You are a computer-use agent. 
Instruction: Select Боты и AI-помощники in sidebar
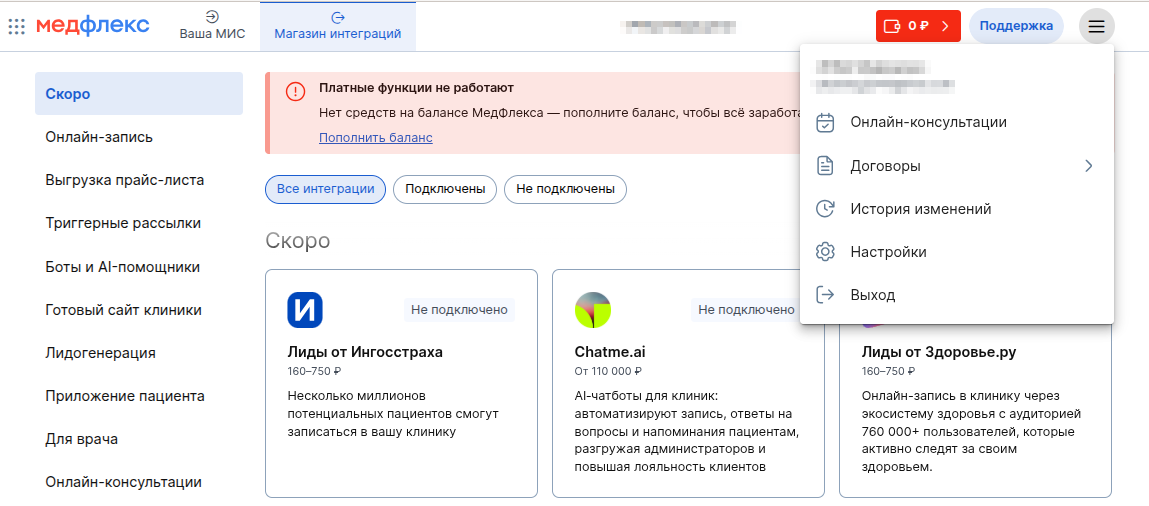123,267
